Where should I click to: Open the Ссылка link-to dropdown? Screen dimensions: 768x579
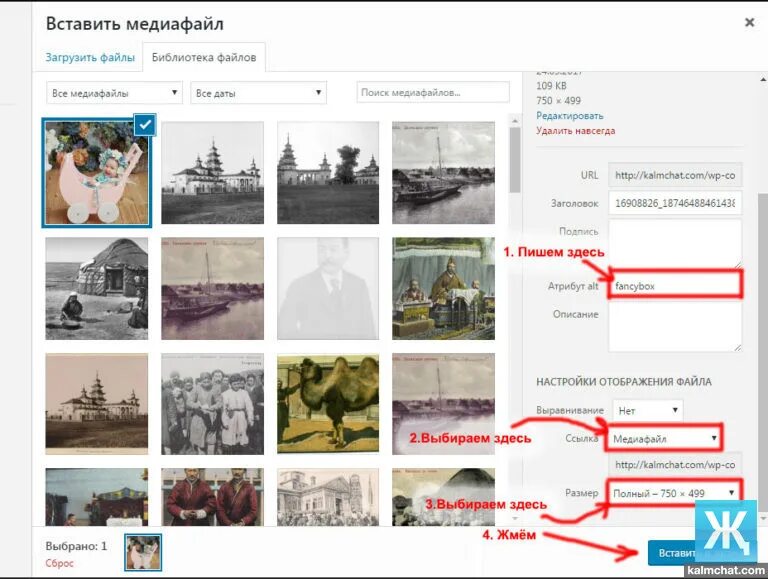click(665, 438)
